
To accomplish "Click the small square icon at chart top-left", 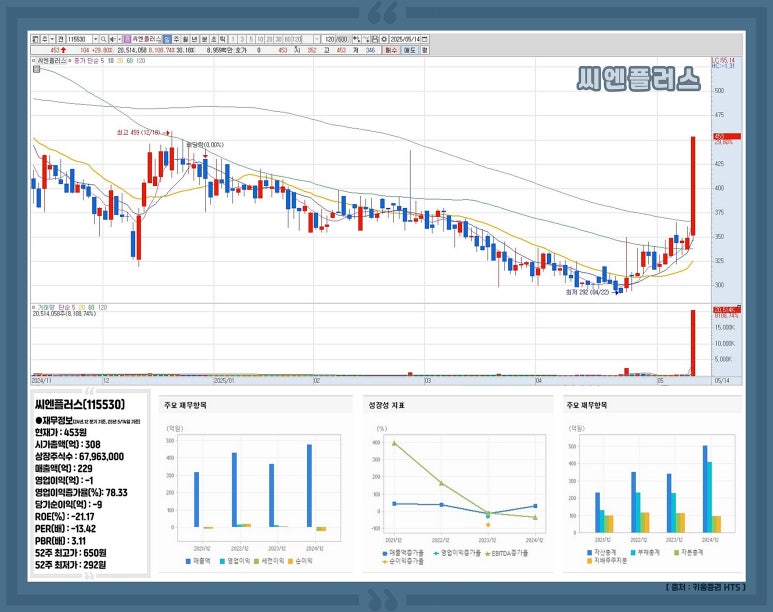I will click(36, 69).
